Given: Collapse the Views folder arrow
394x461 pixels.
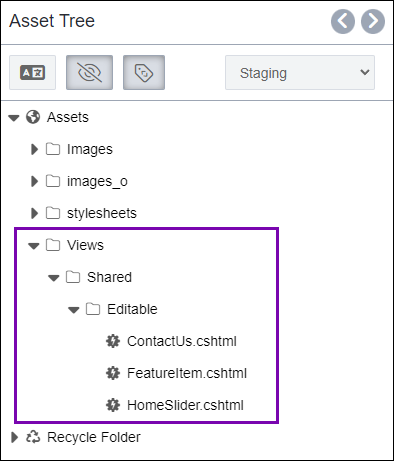Looking at the screenshot, I should point(34,246).
